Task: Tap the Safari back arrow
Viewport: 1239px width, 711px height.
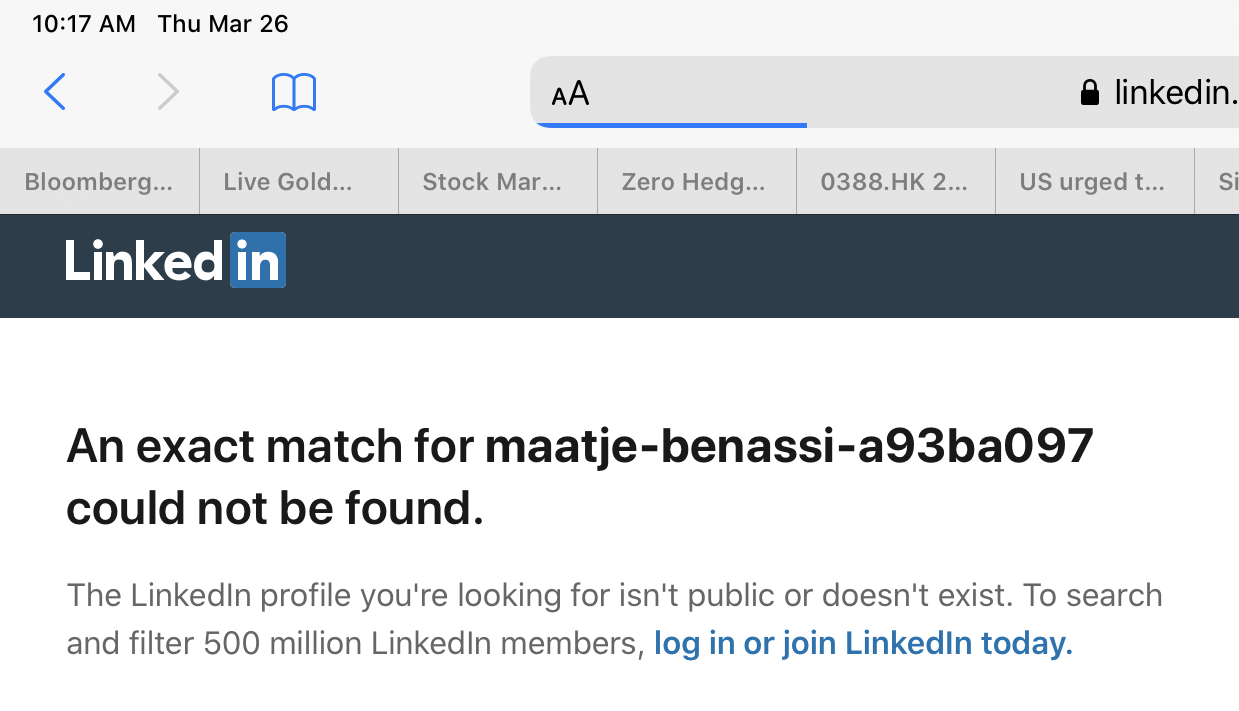Action: click(x=55, y=92)
